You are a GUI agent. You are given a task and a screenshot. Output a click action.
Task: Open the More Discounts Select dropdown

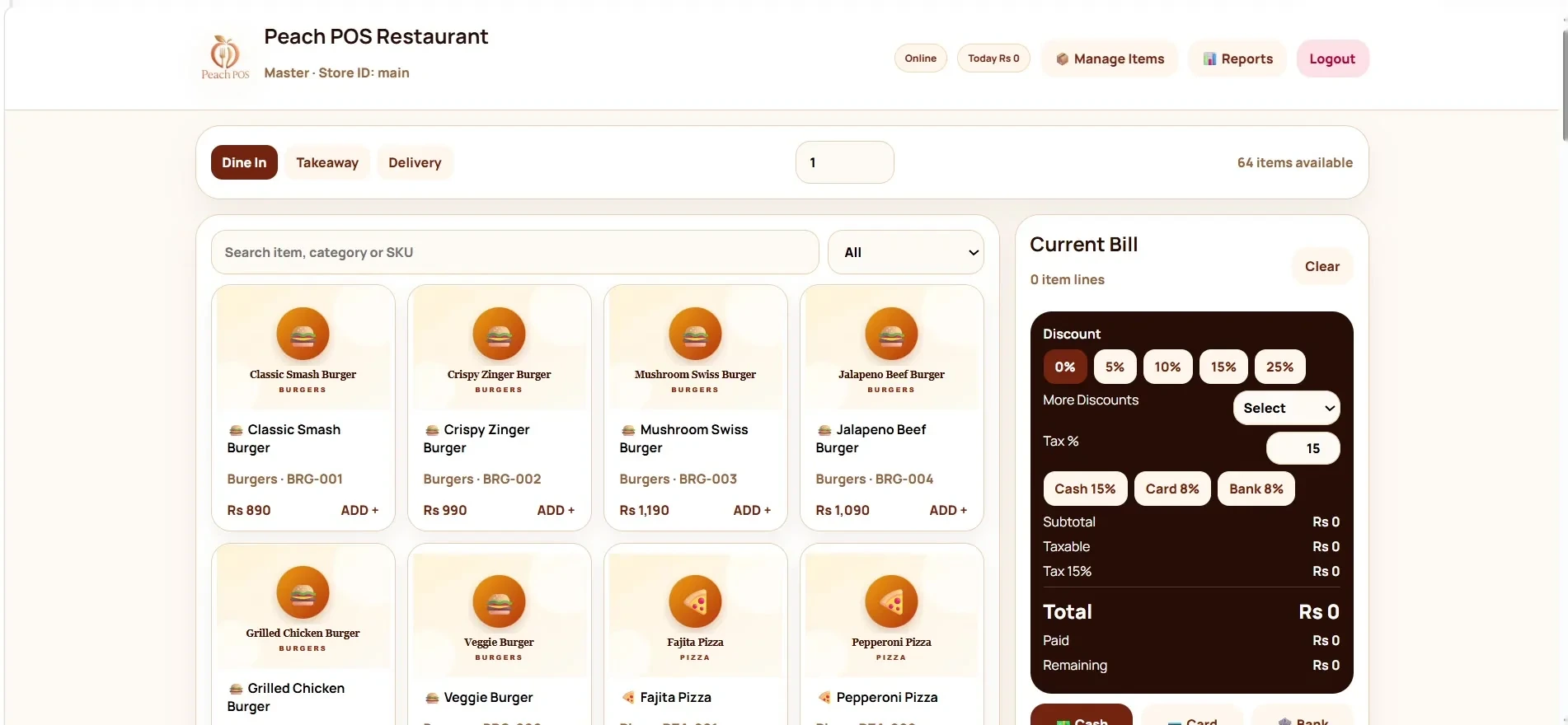pos(1286,408)
